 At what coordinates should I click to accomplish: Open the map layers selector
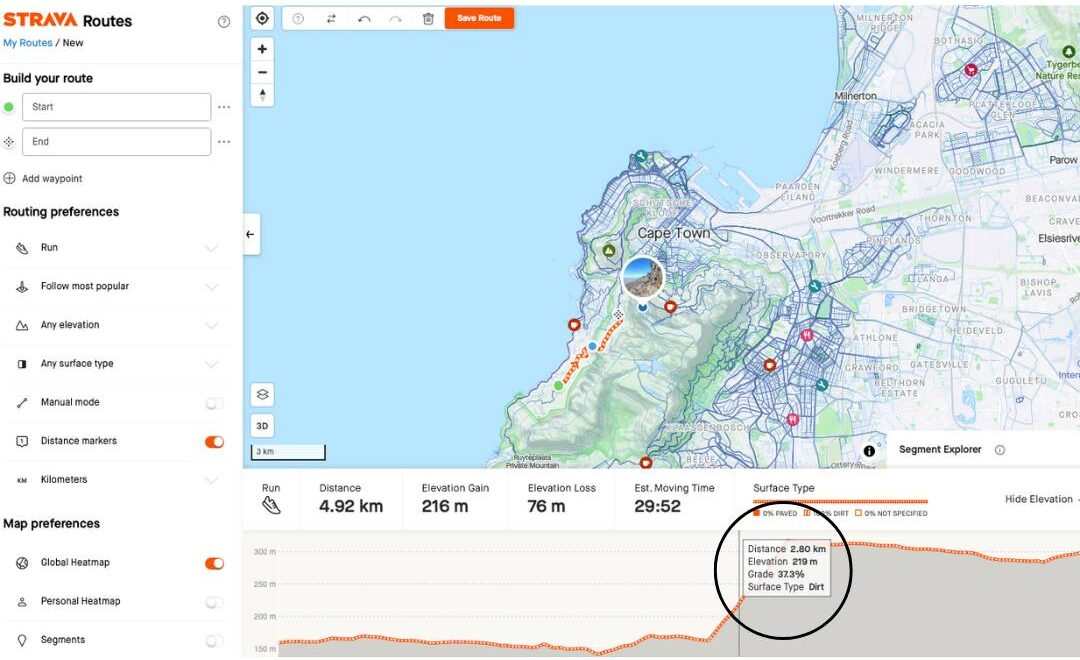point(262,395)
